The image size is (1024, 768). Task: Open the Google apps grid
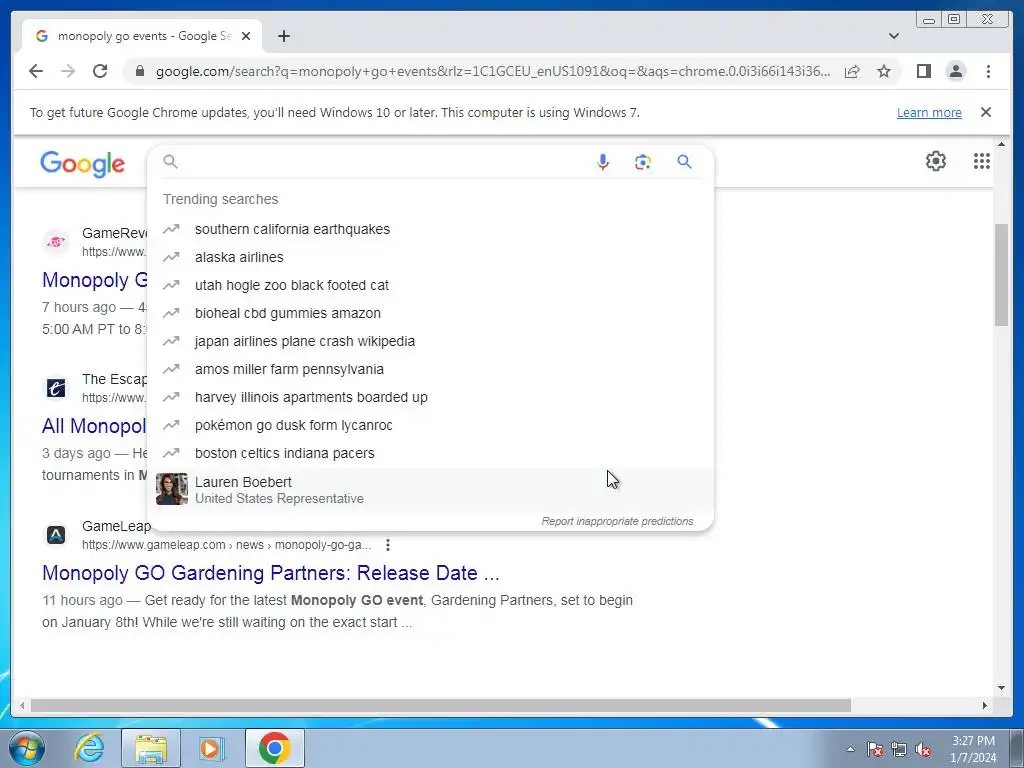[x=982, y=161]
